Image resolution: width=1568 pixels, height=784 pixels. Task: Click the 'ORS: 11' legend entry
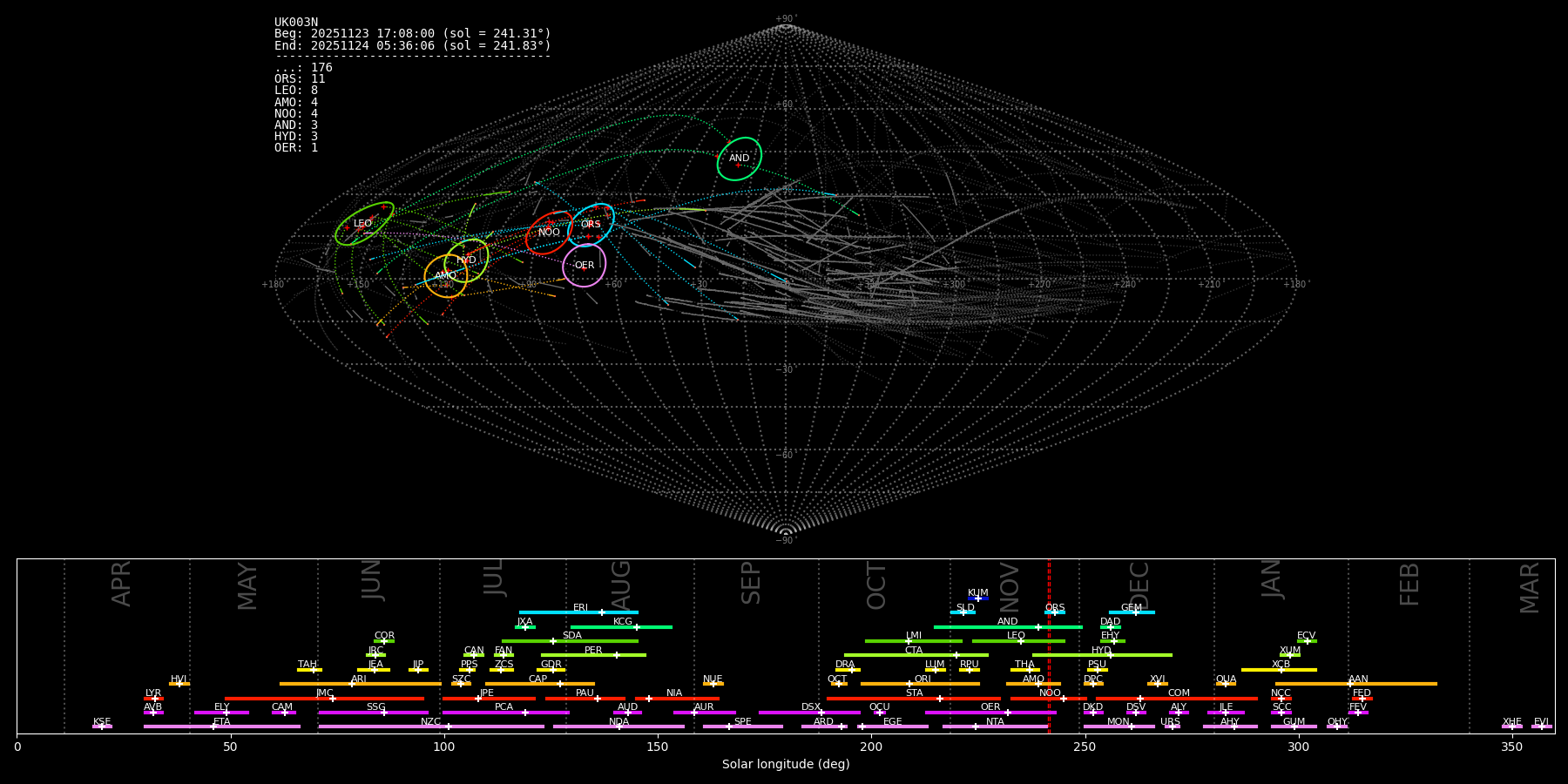(300, 79)
